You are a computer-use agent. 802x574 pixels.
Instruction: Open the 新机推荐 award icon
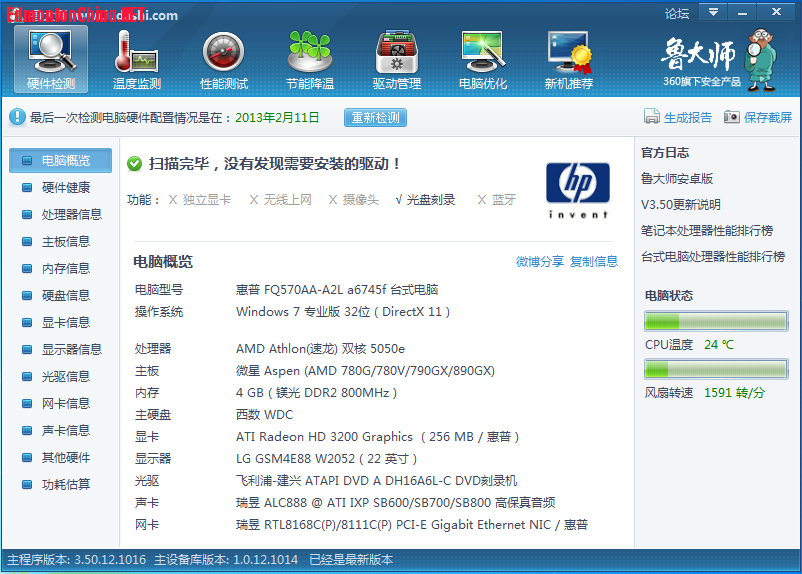click(x=569, y=59)
